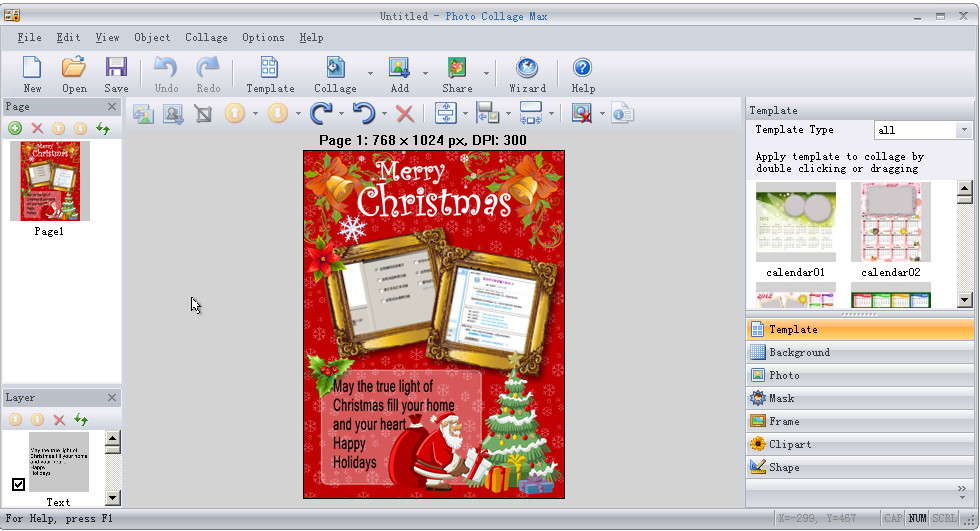This screenshot has width=980, height=531.
Task: Close the Page panel
Action: click(112, 107)
